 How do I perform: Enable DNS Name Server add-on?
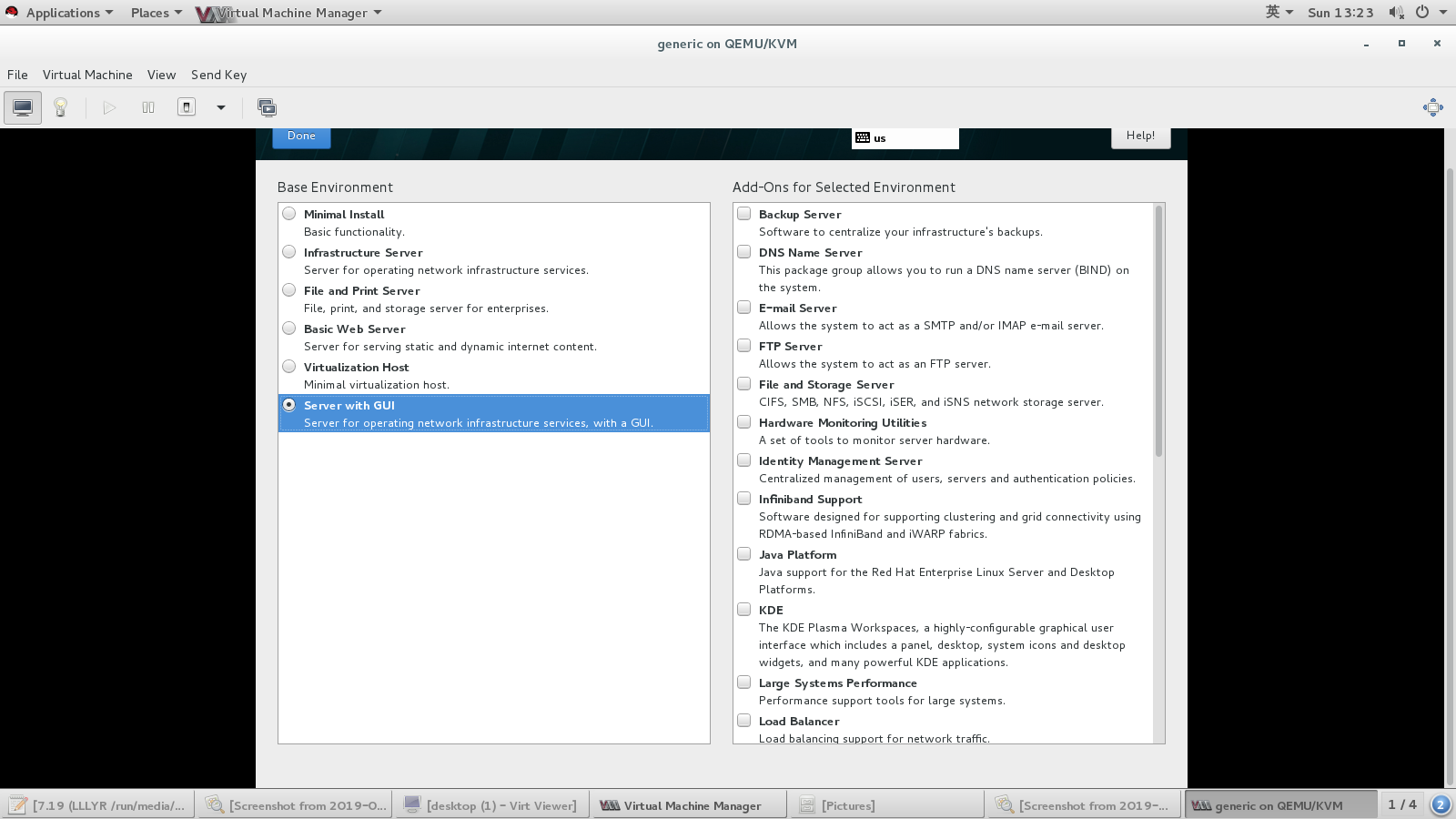(743, 252)
